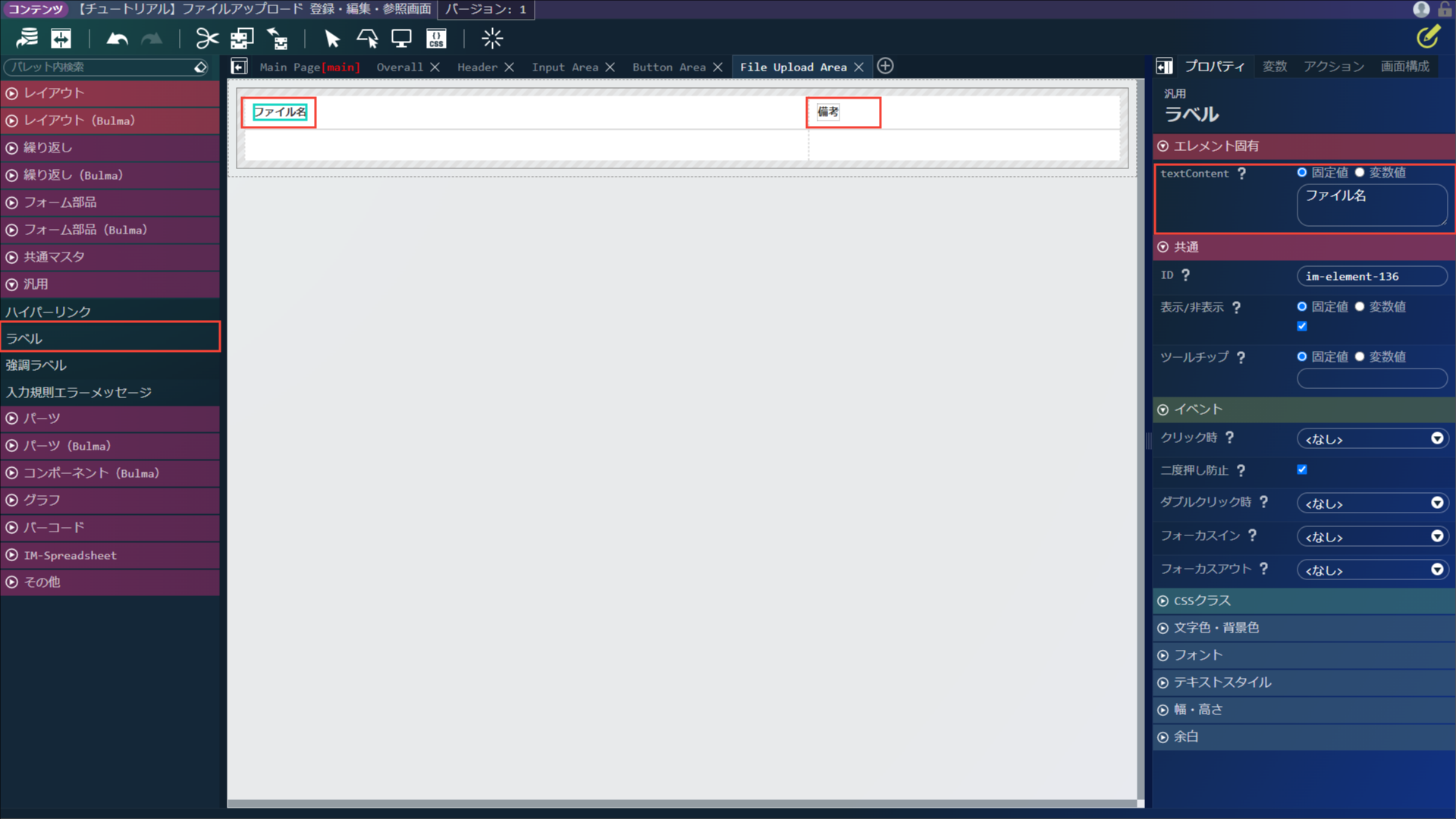Expand the テキストスタイル section

(1304, 682)
